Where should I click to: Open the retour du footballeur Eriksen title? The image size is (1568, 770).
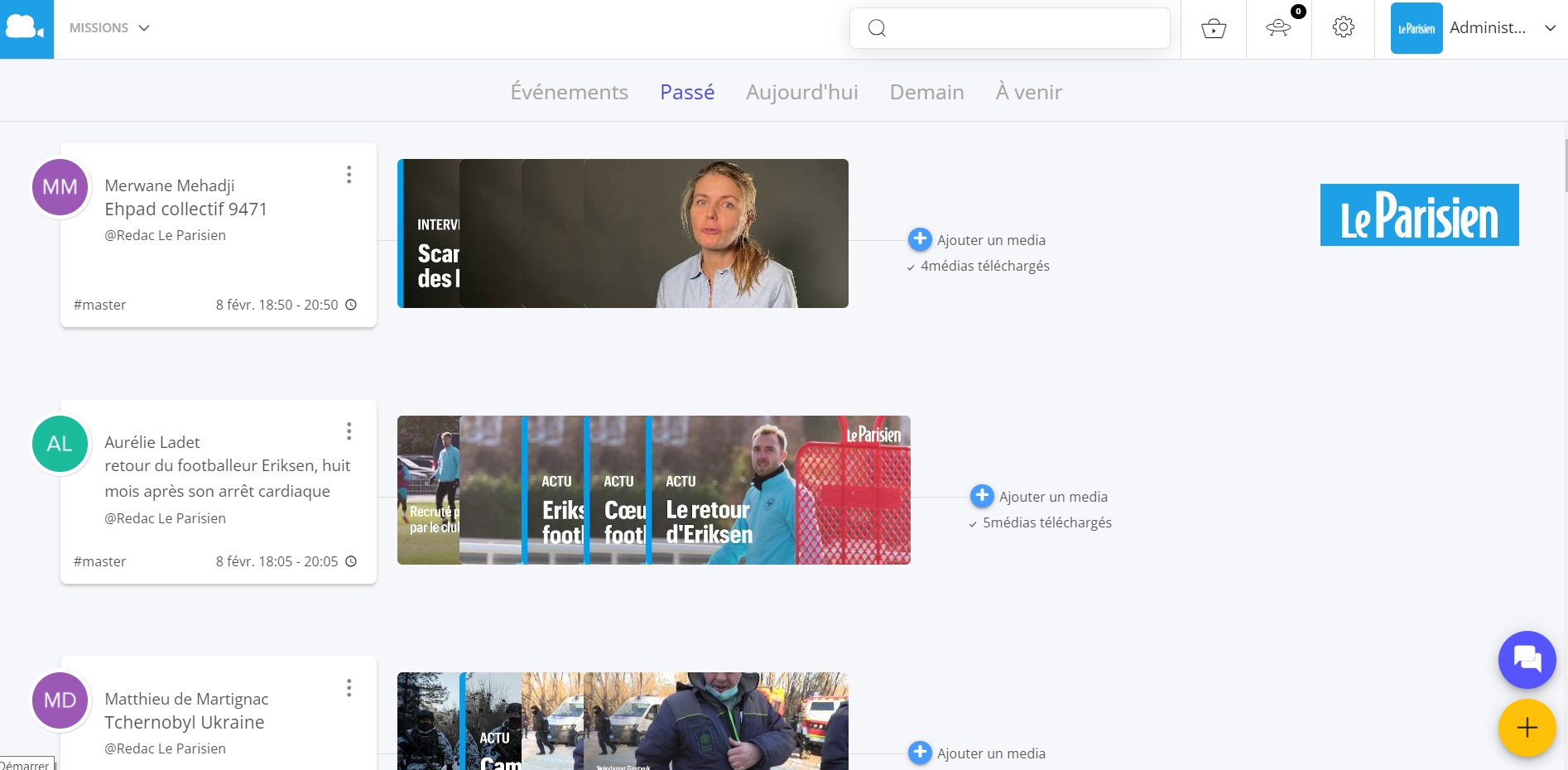pyautogui.click(x=228, y=479)
